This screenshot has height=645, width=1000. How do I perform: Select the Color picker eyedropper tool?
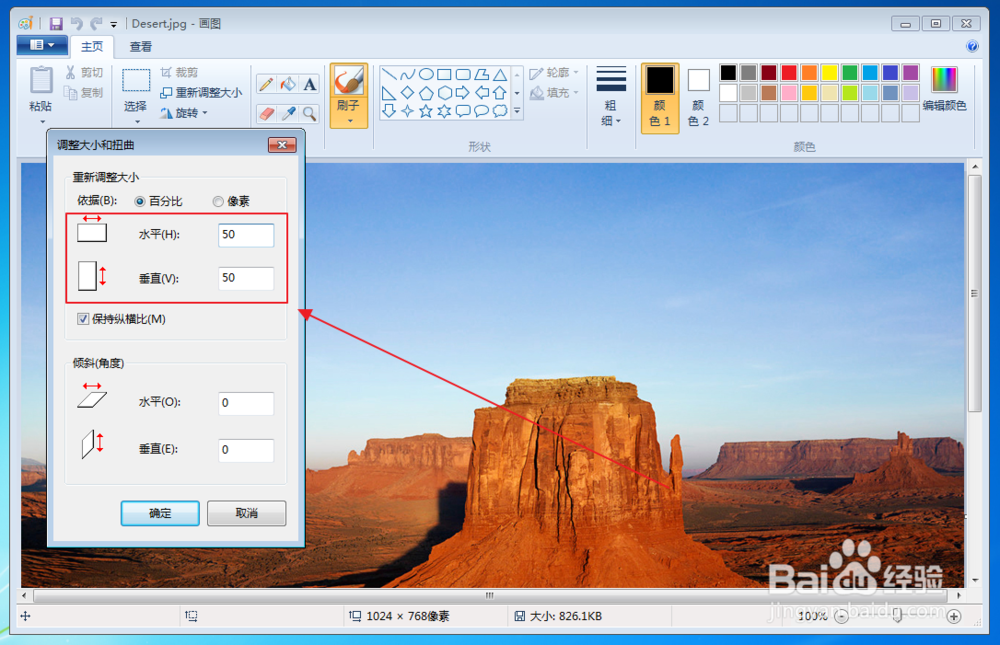288,114
